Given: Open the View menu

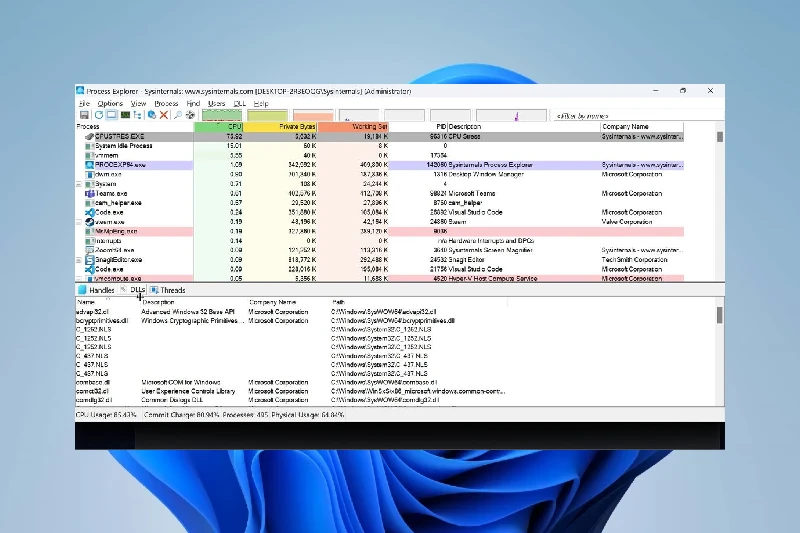Looking at the screenshot, I should tap(138, 104).
